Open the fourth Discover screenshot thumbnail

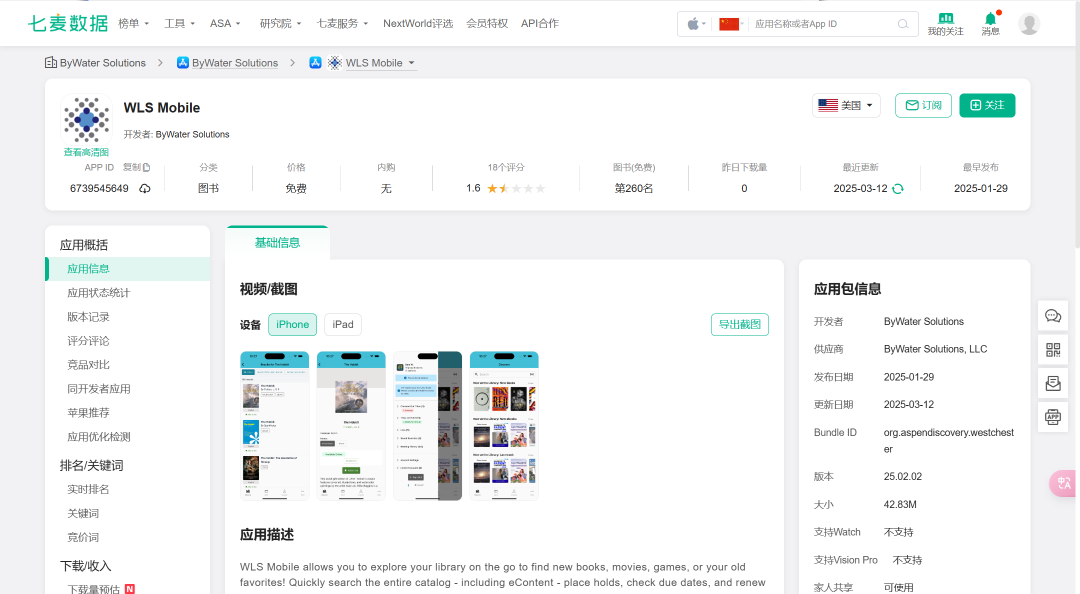click(x=503, y=426)
